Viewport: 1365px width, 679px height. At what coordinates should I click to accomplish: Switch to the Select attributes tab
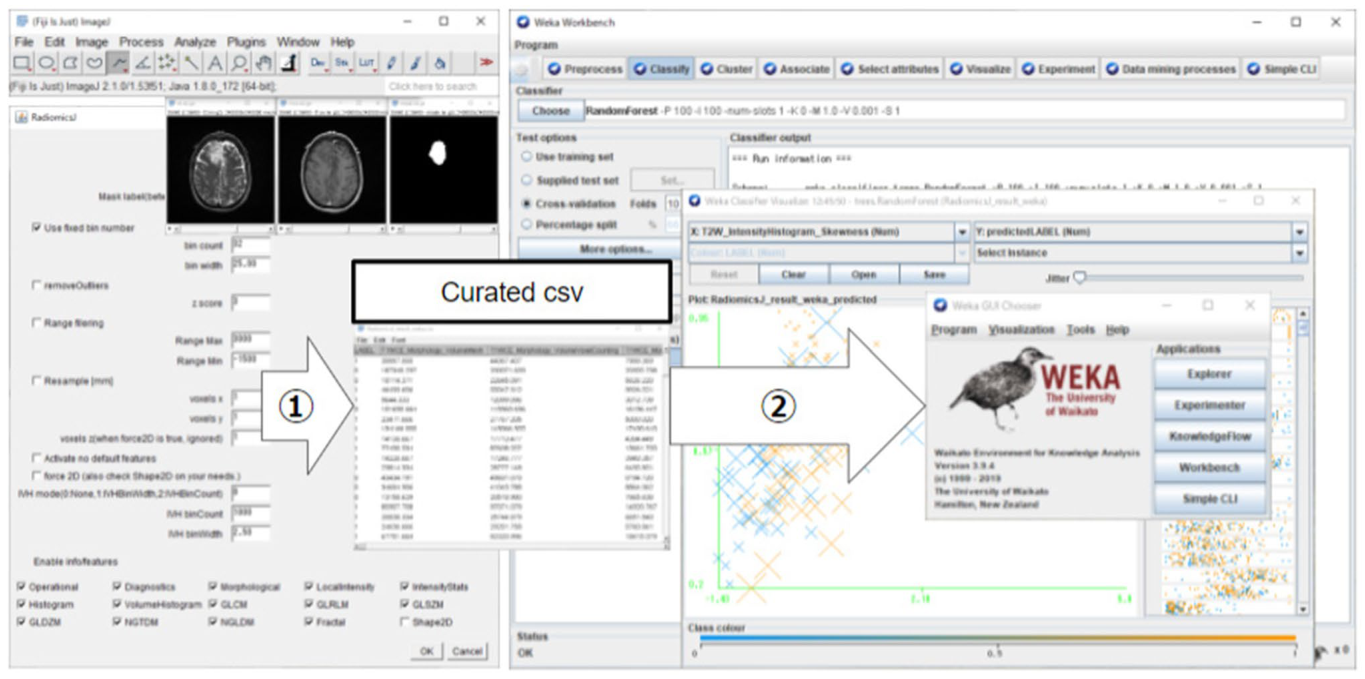891,69
